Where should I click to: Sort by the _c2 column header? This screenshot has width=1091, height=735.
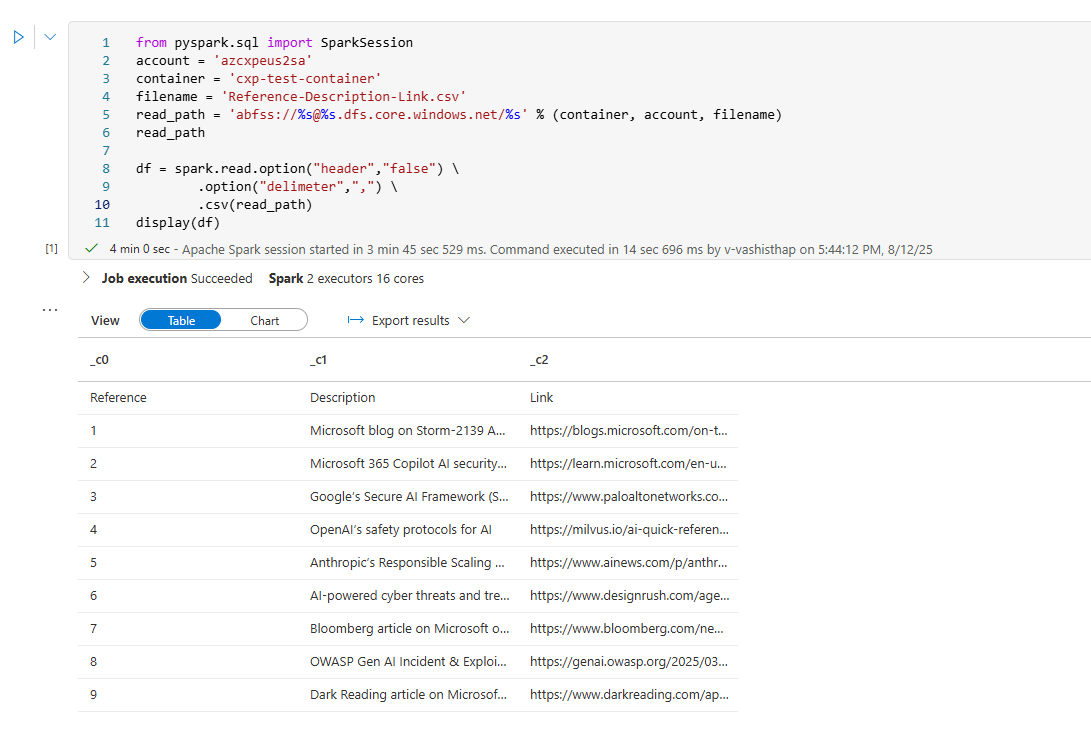pos(539,360)
